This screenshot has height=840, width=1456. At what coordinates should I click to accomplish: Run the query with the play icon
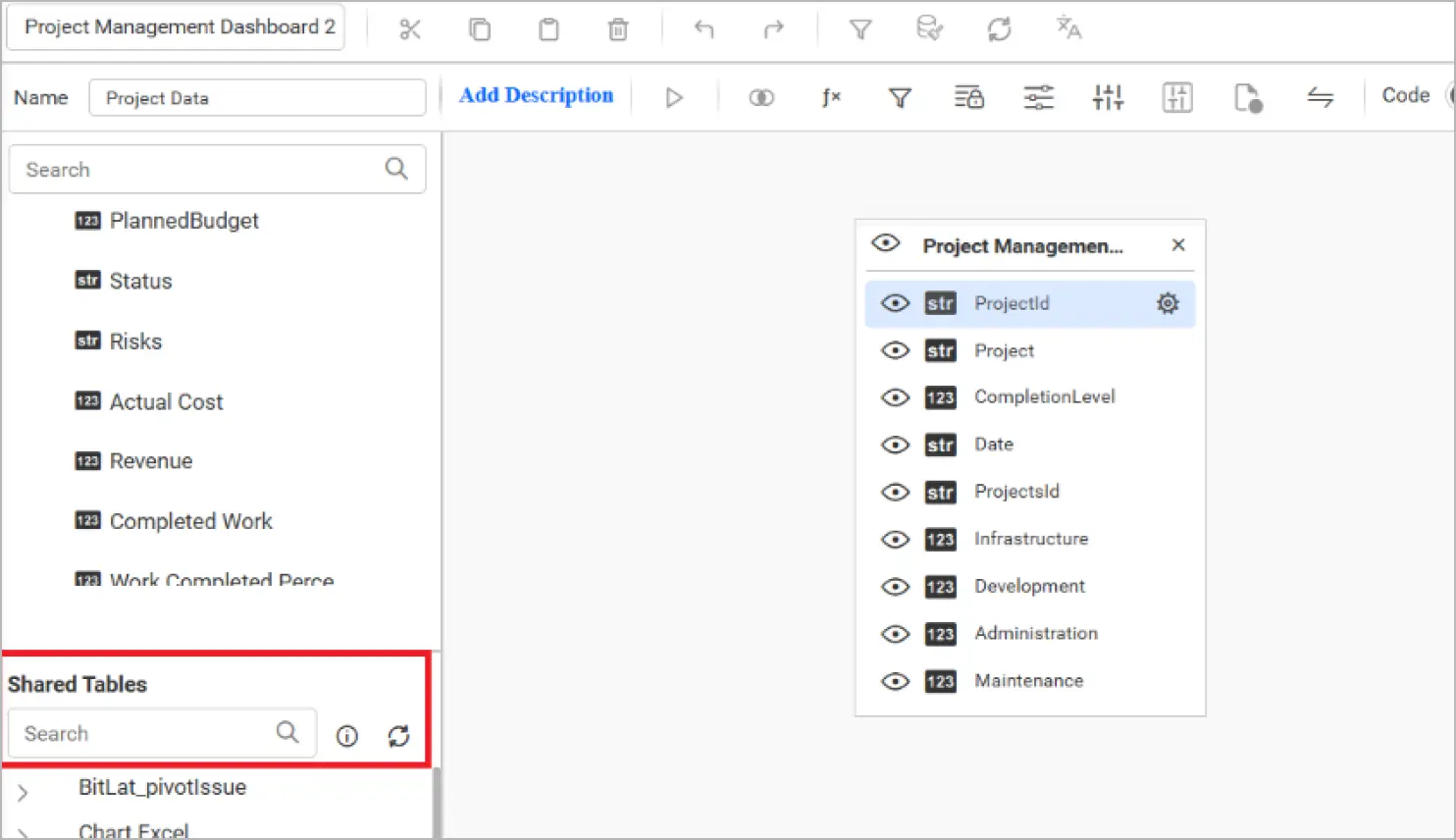click(x=674, y=96)
